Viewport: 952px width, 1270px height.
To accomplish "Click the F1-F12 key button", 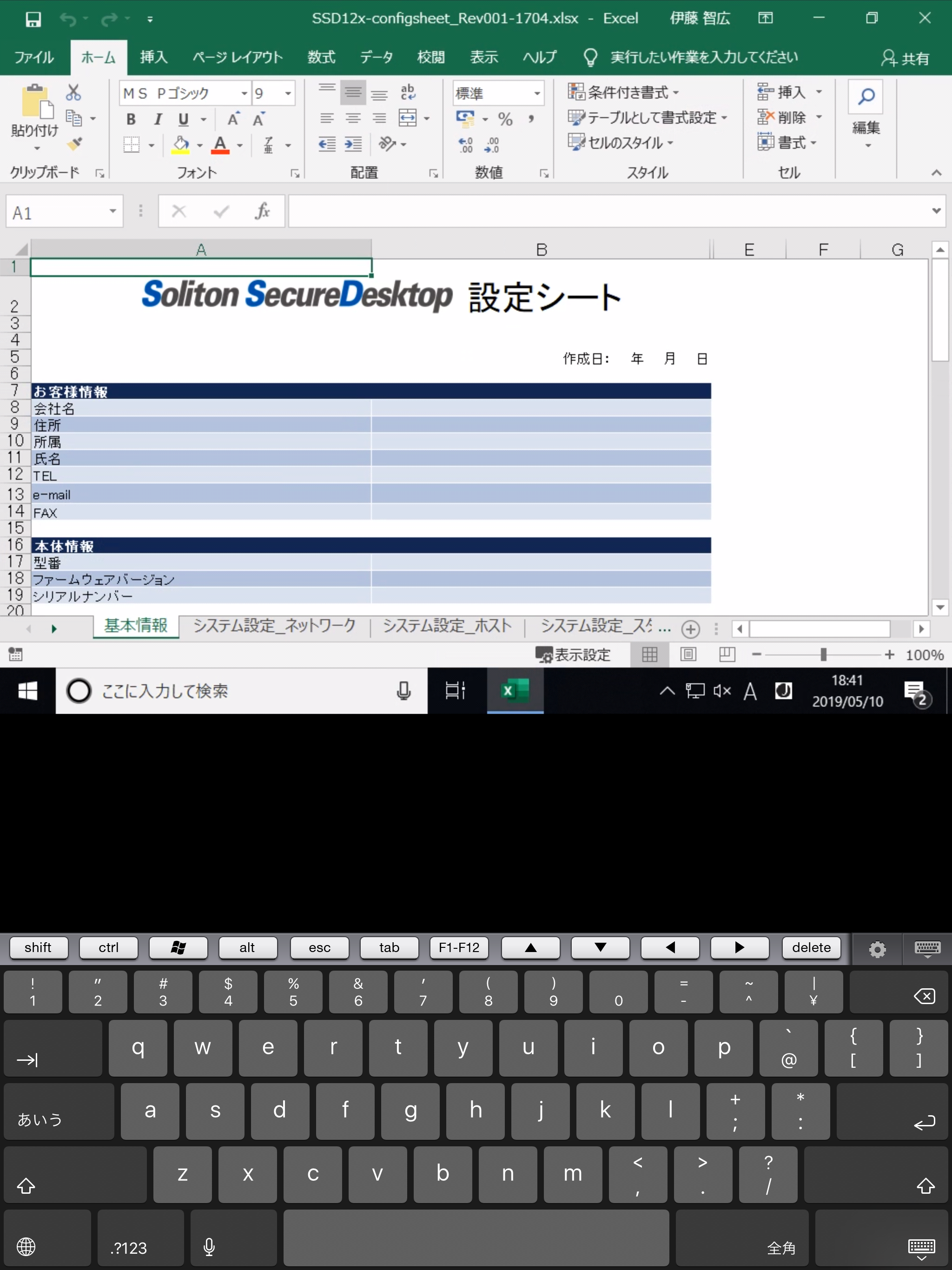I will pyautogui.click(x=459, y=947).
